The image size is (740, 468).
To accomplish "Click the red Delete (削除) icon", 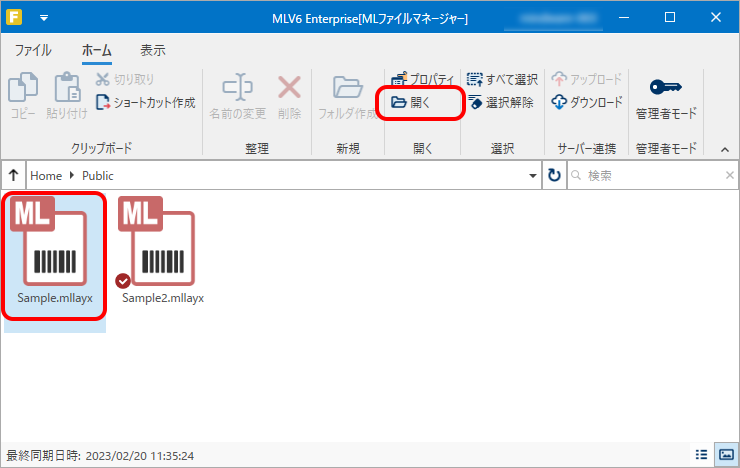I will (x=289, y=87).
